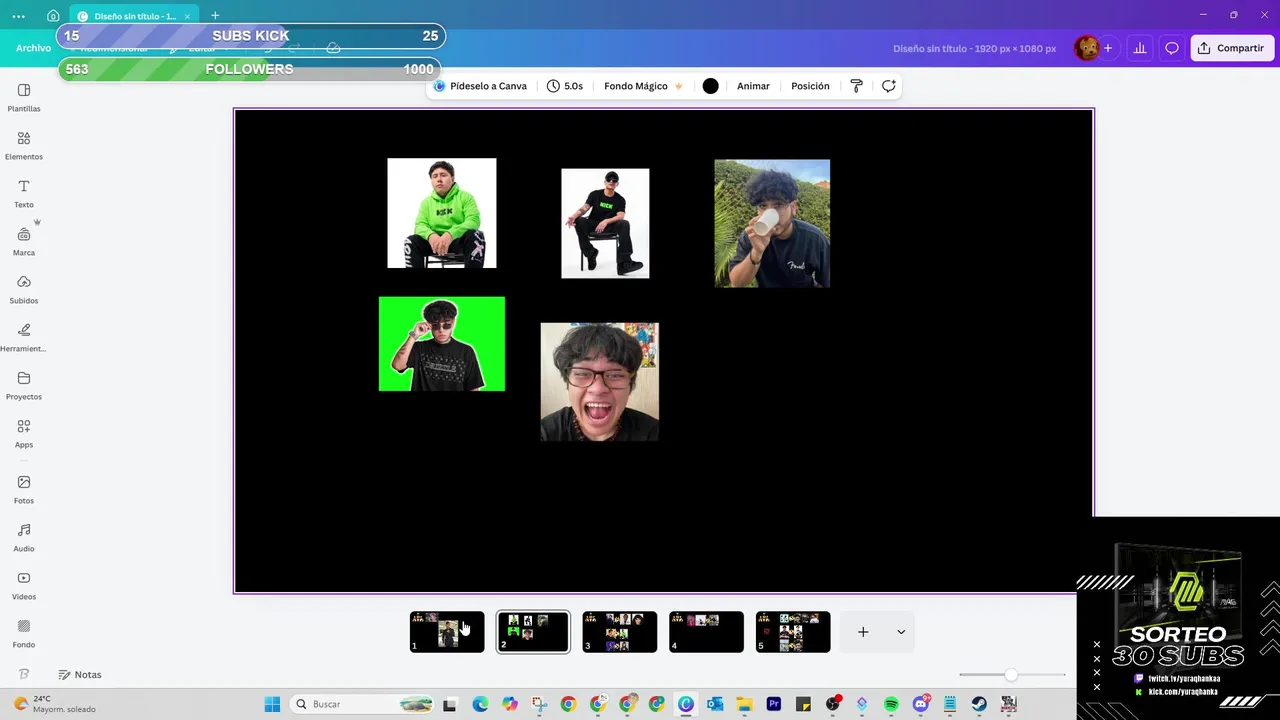The height and width of the screenshot is (720, 1280).
Task: Open the Windows Start menu
Action: point(272,704)
